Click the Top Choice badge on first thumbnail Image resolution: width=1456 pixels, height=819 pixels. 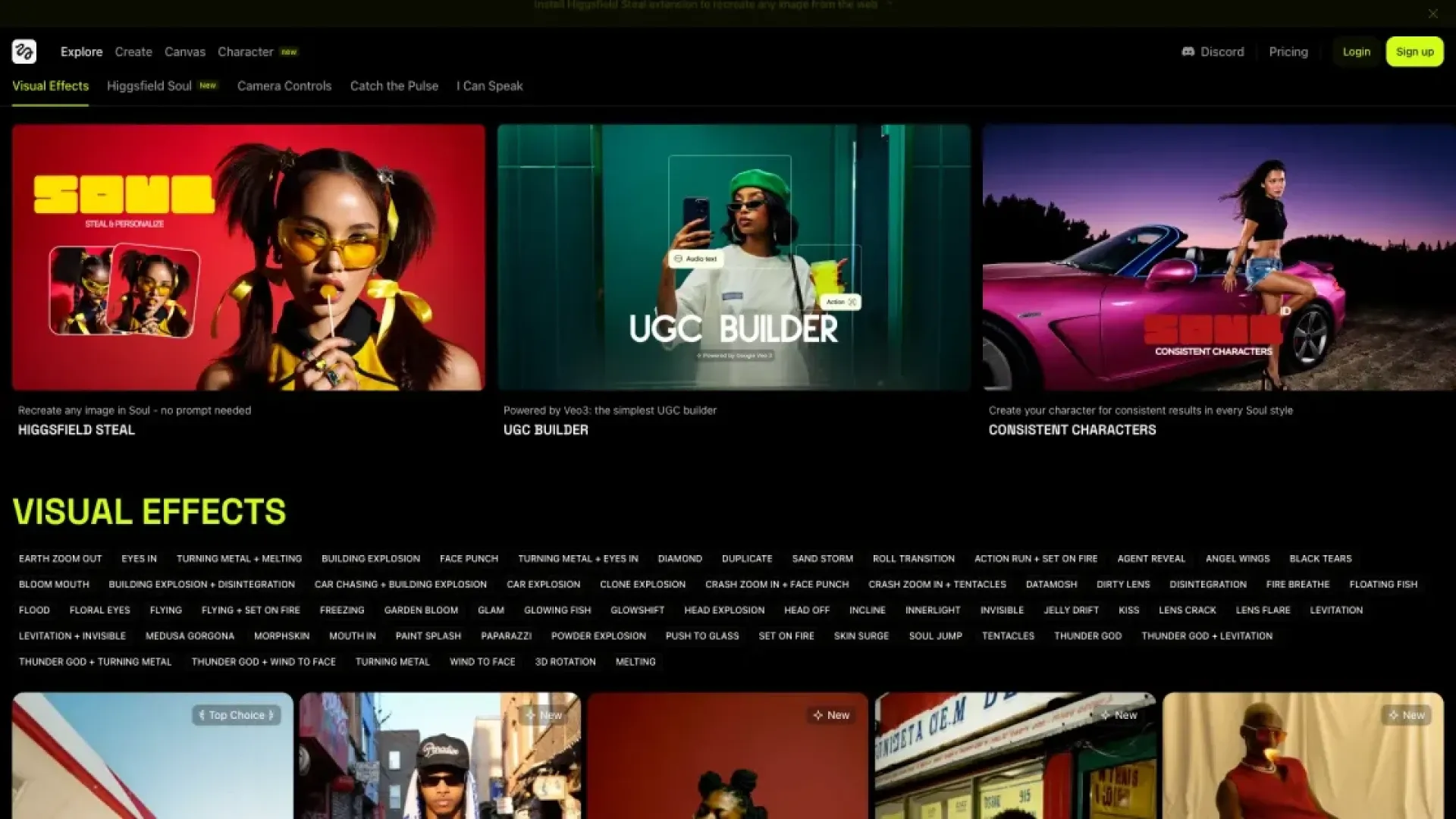tap(237, 715)
